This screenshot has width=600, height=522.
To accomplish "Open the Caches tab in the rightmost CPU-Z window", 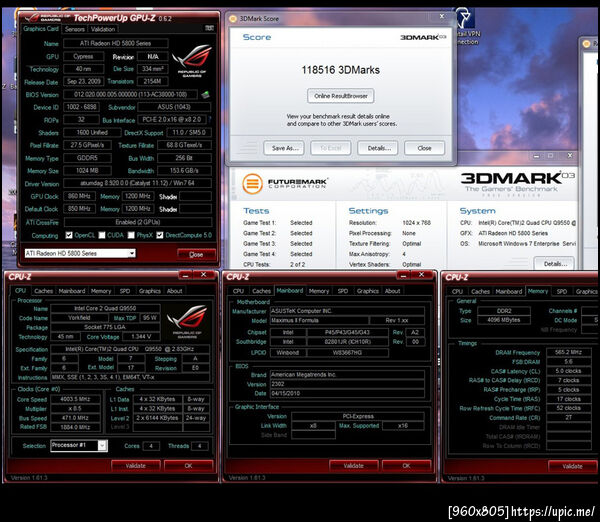I will [481, 292].
